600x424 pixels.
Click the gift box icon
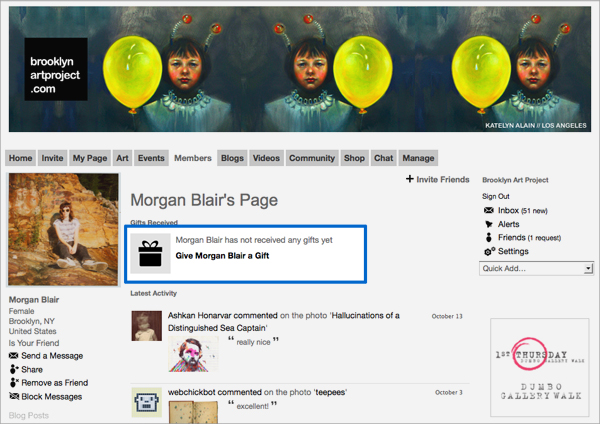(x=150, y=254)
